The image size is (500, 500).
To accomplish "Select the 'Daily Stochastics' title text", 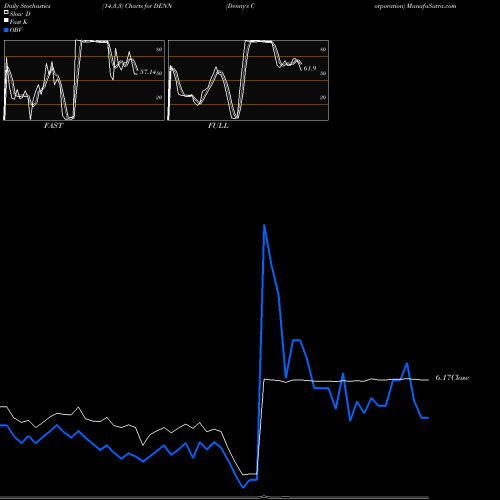I will click(27, 6).
